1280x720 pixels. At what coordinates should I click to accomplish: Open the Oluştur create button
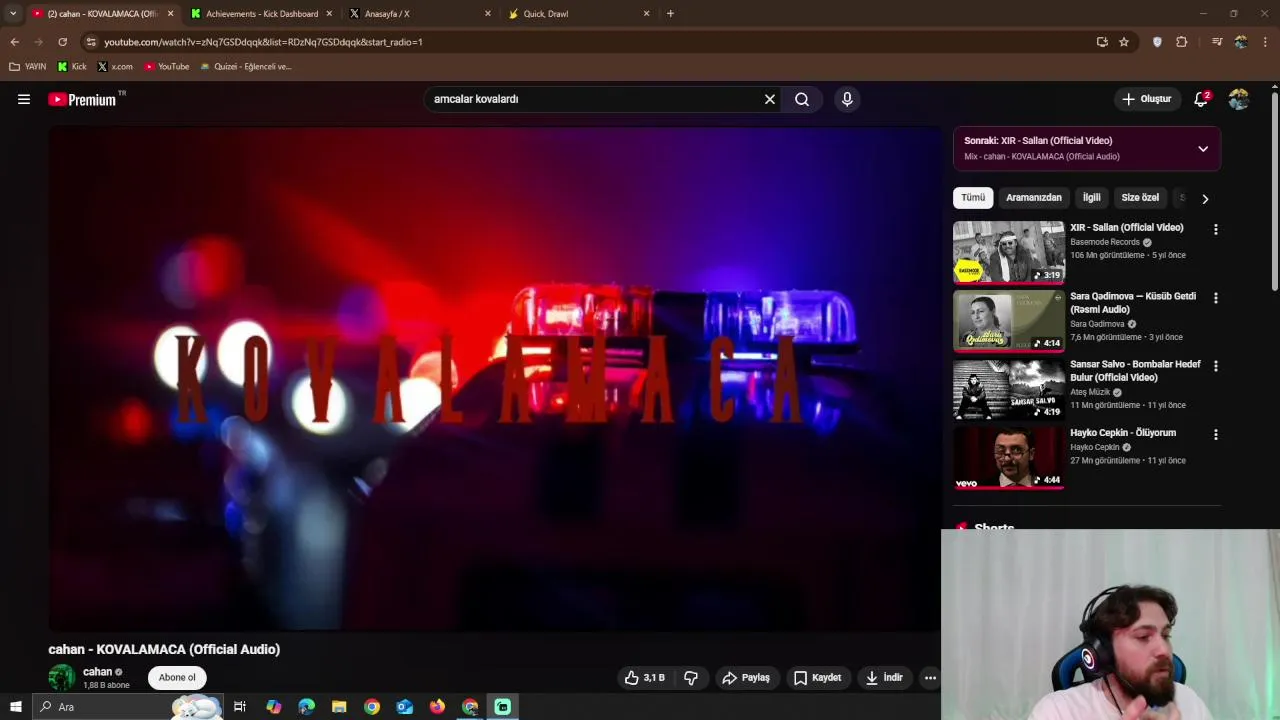tap(1146, 99)
